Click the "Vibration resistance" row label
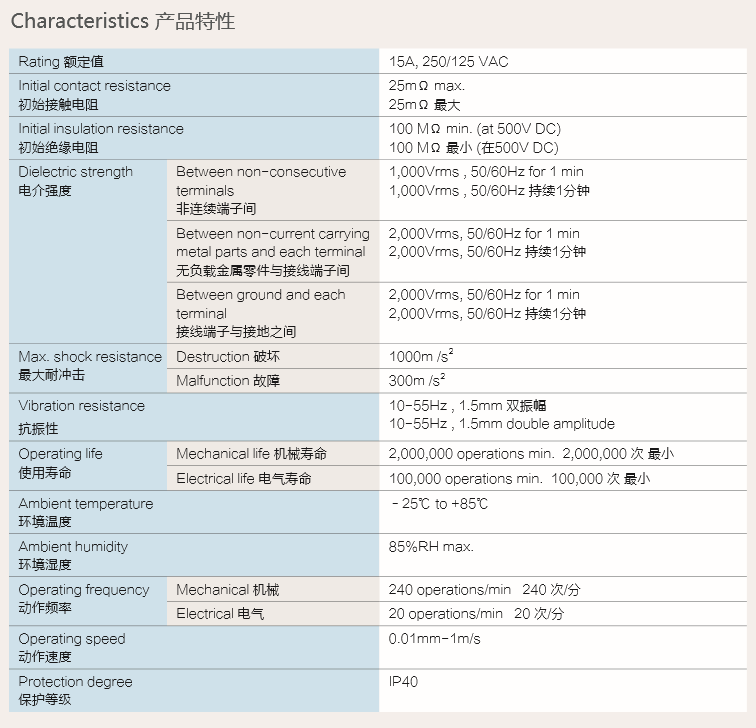The width and height of the screenshot is (756, 728). pyautogui.click(x=81, y=406)
